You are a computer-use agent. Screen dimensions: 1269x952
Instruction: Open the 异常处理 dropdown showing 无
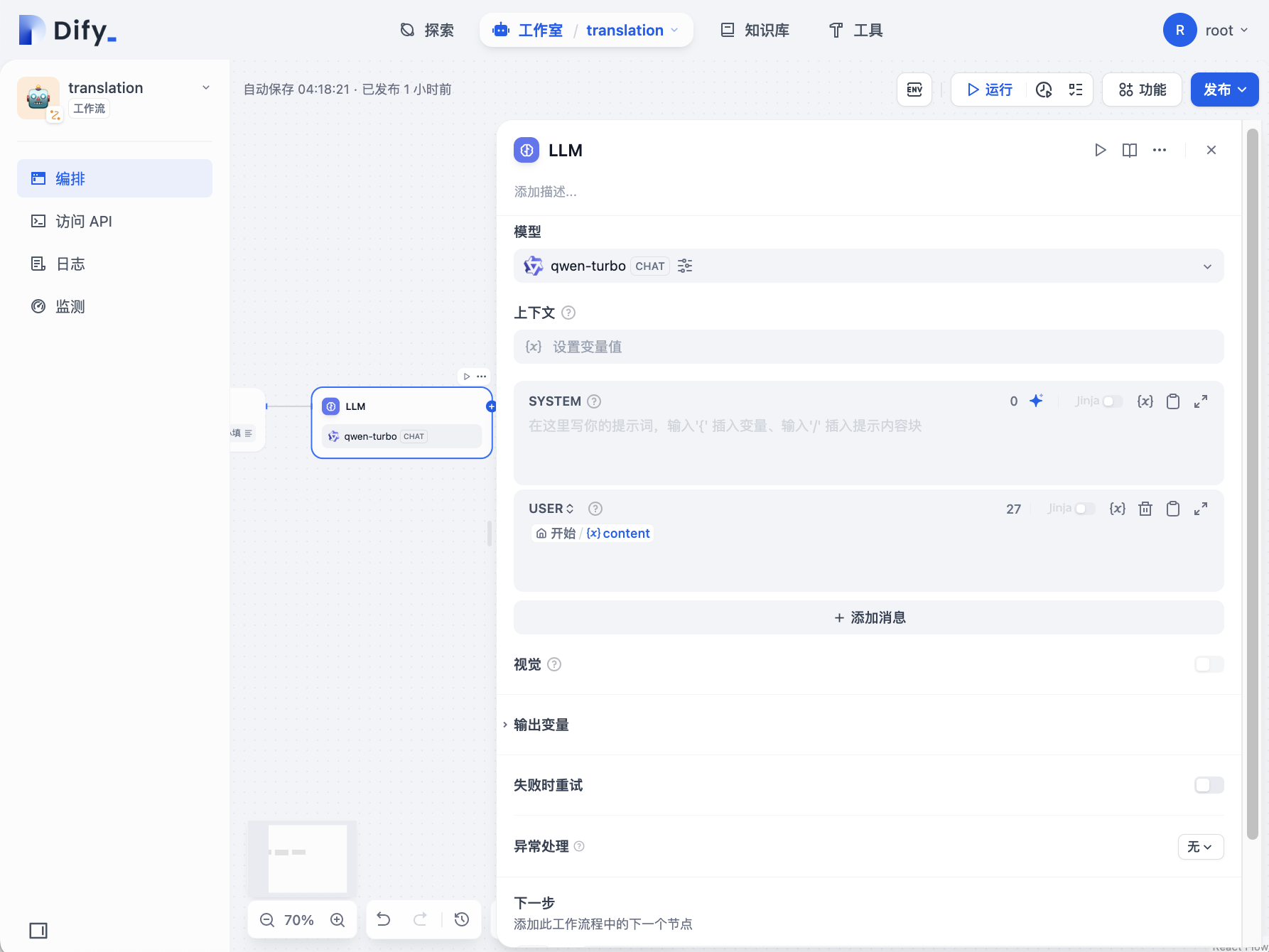click(1201, 847)
